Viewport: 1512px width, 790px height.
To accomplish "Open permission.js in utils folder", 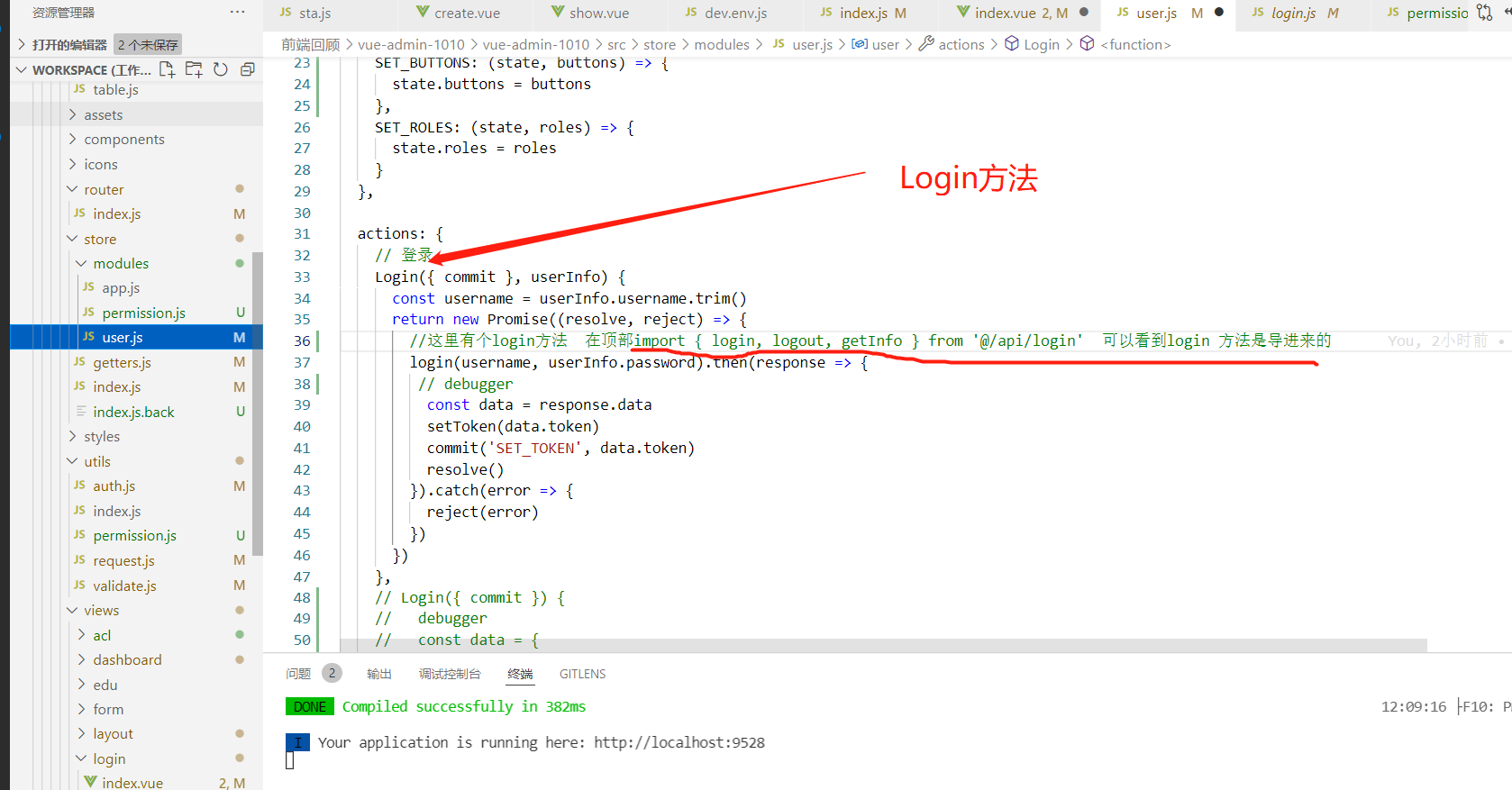I will pos(133,535).
